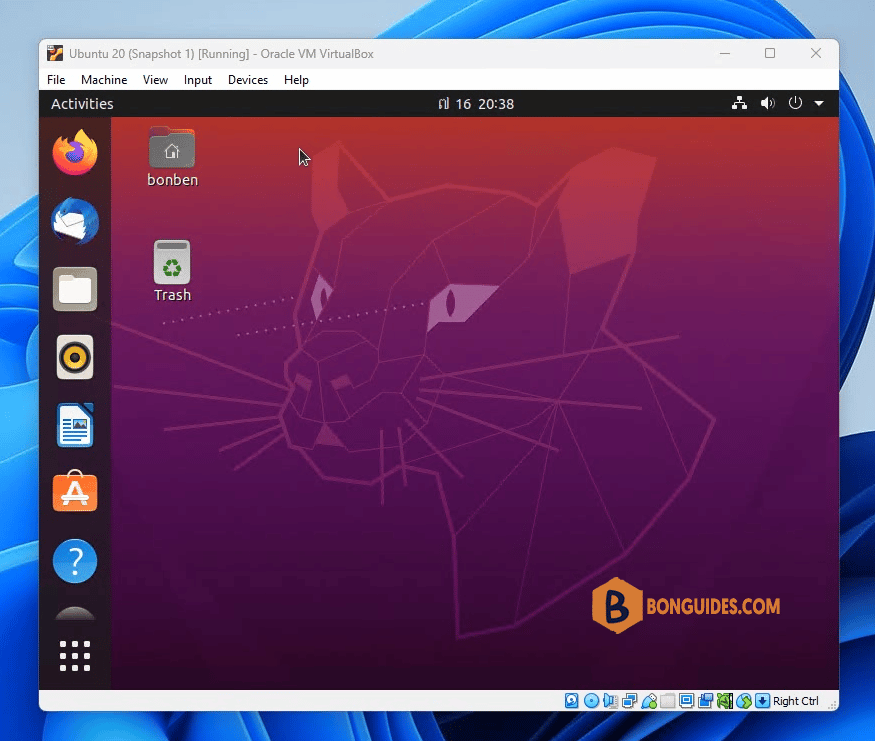Open LibreOffice Writer from the dock
The image size is (875, 741).
(x=75, y=425)
